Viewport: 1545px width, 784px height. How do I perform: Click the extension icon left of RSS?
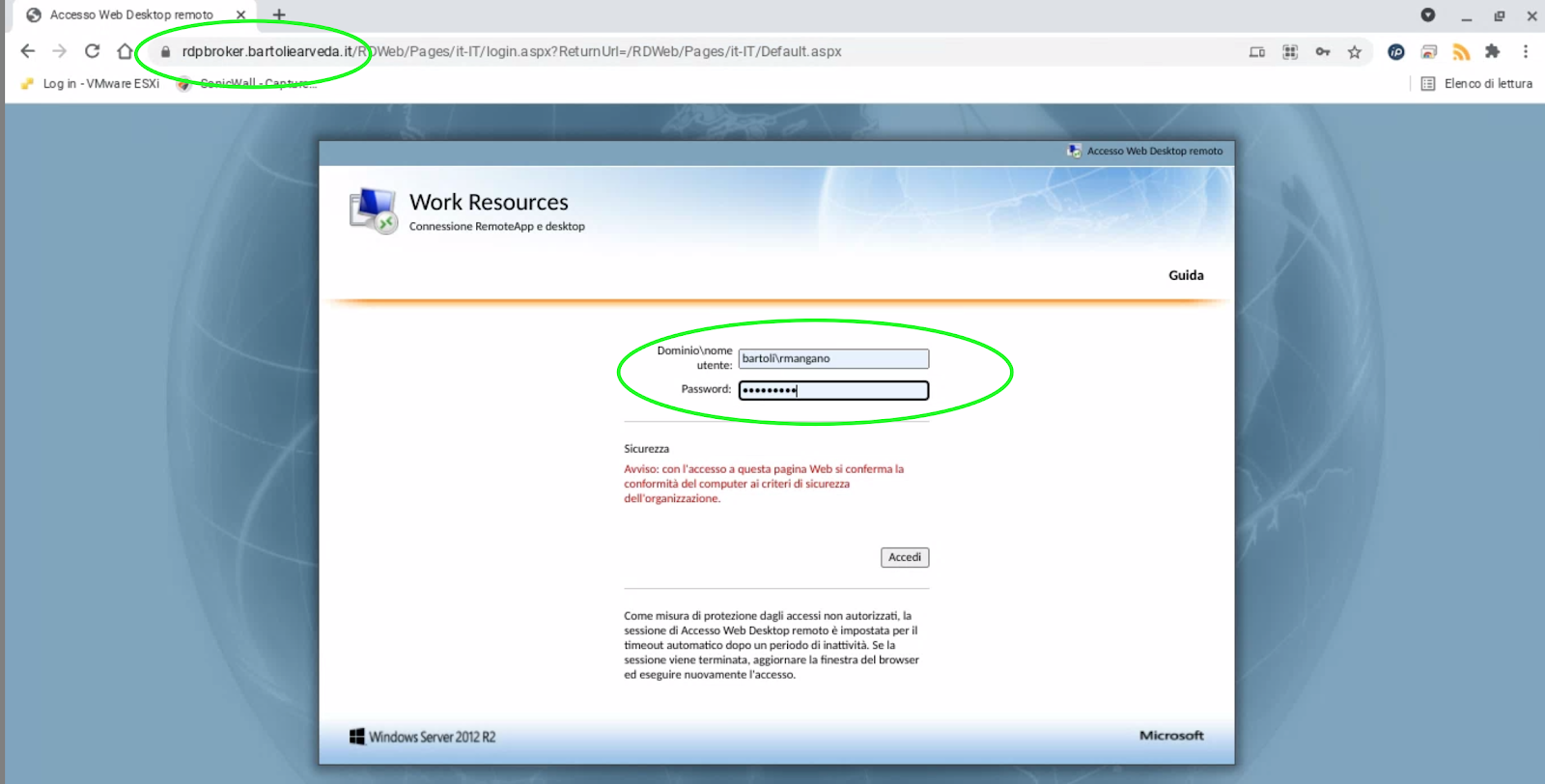point(1429,52)
